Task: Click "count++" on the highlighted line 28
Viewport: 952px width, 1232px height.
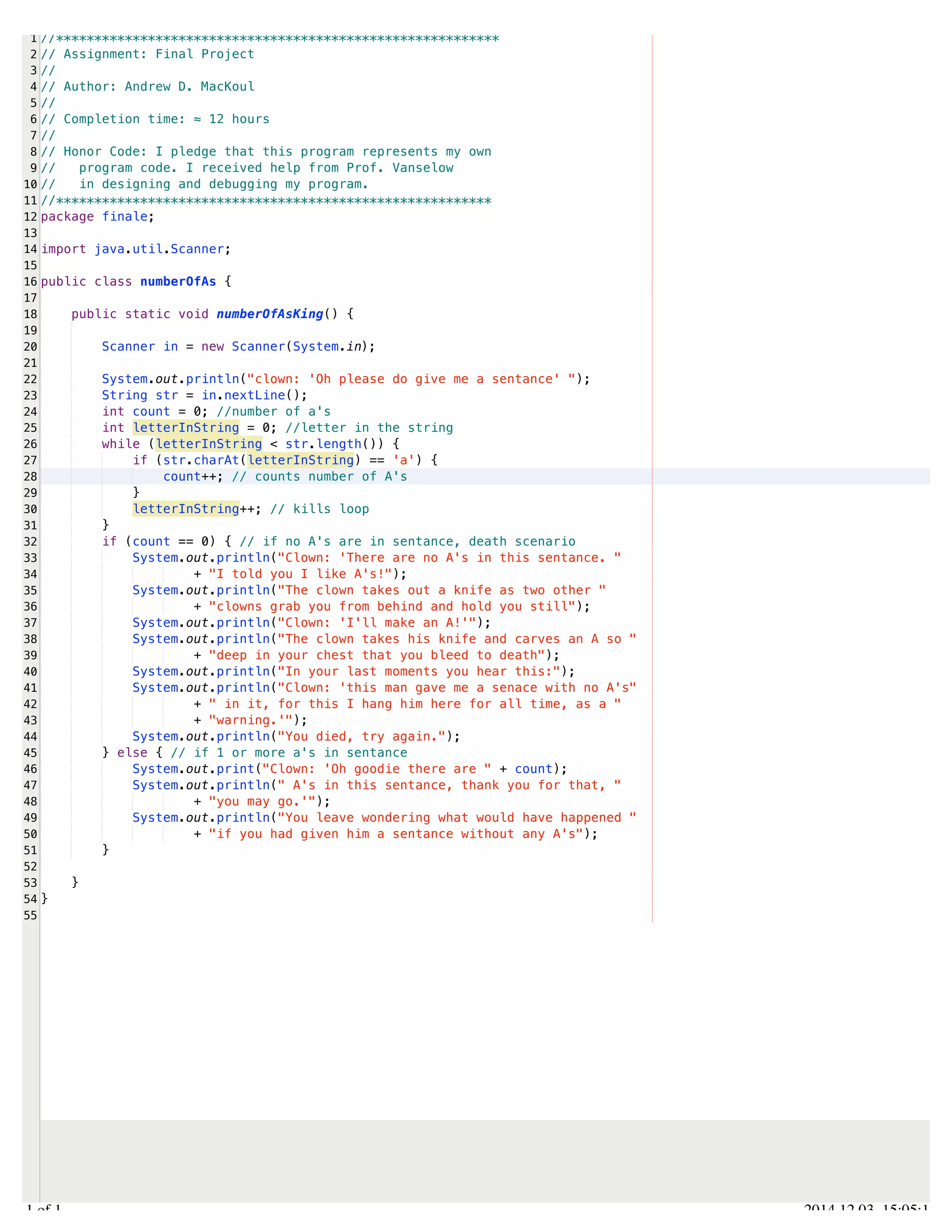Action: coord(190,477)
